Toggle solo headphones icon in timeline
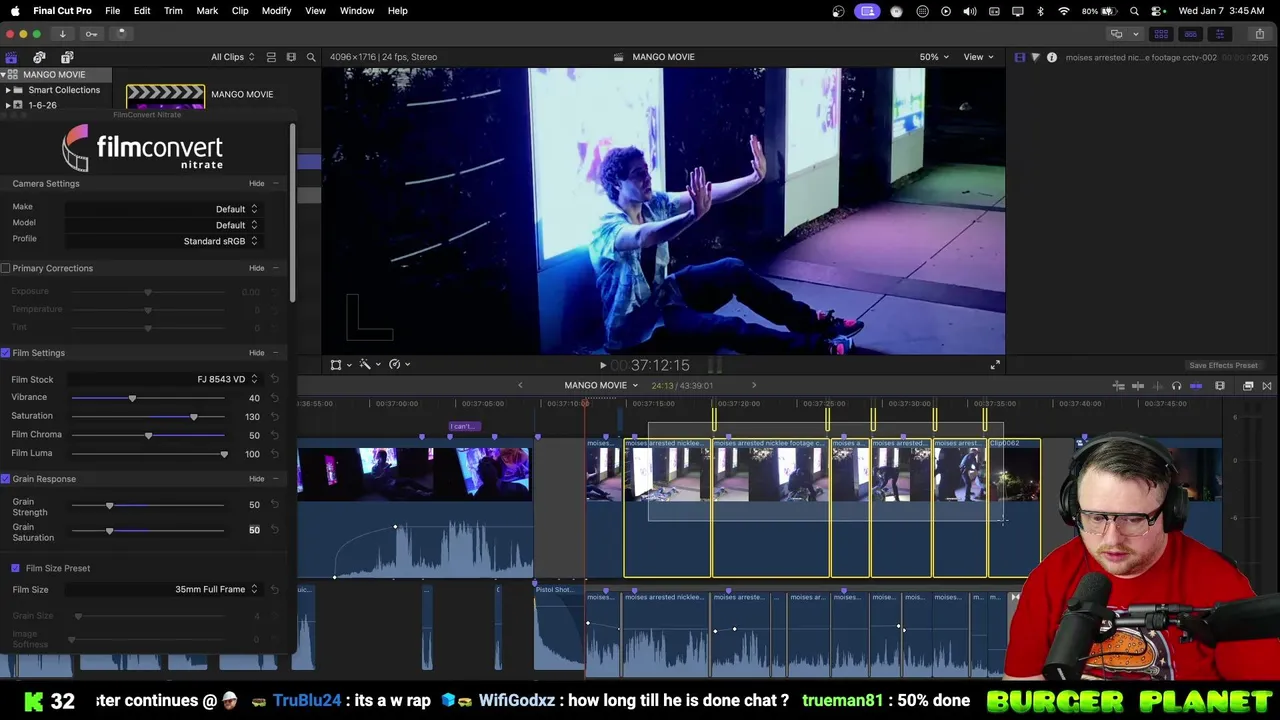 [x=1176, y=386]
